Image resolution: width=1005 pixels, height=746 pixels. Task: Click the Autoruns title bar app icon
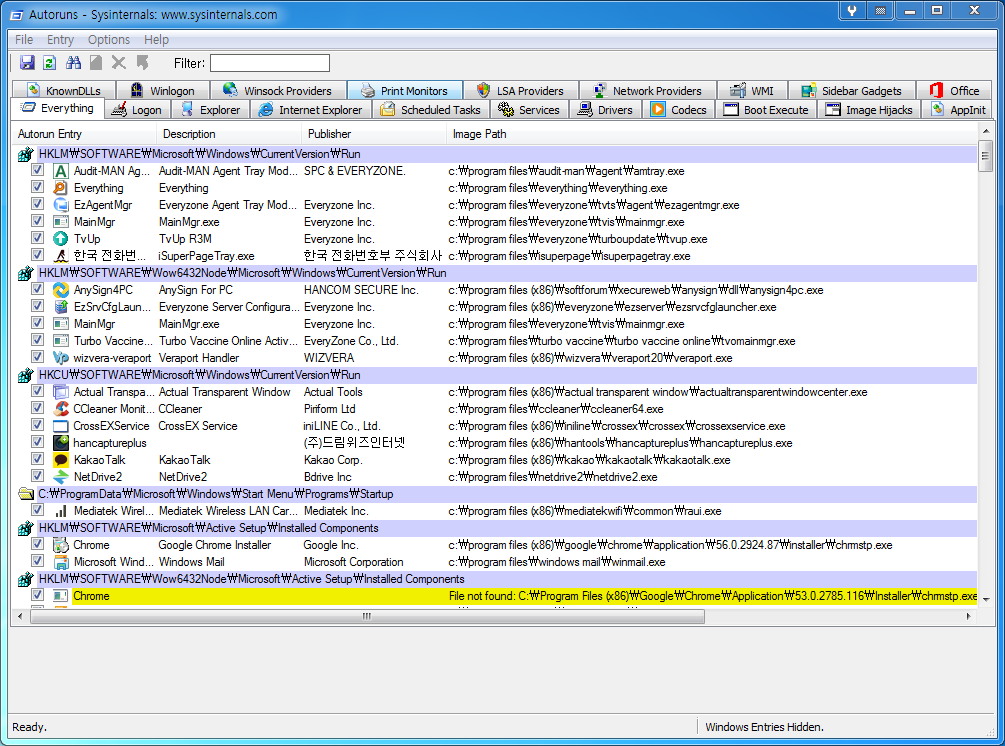point(16,14)
